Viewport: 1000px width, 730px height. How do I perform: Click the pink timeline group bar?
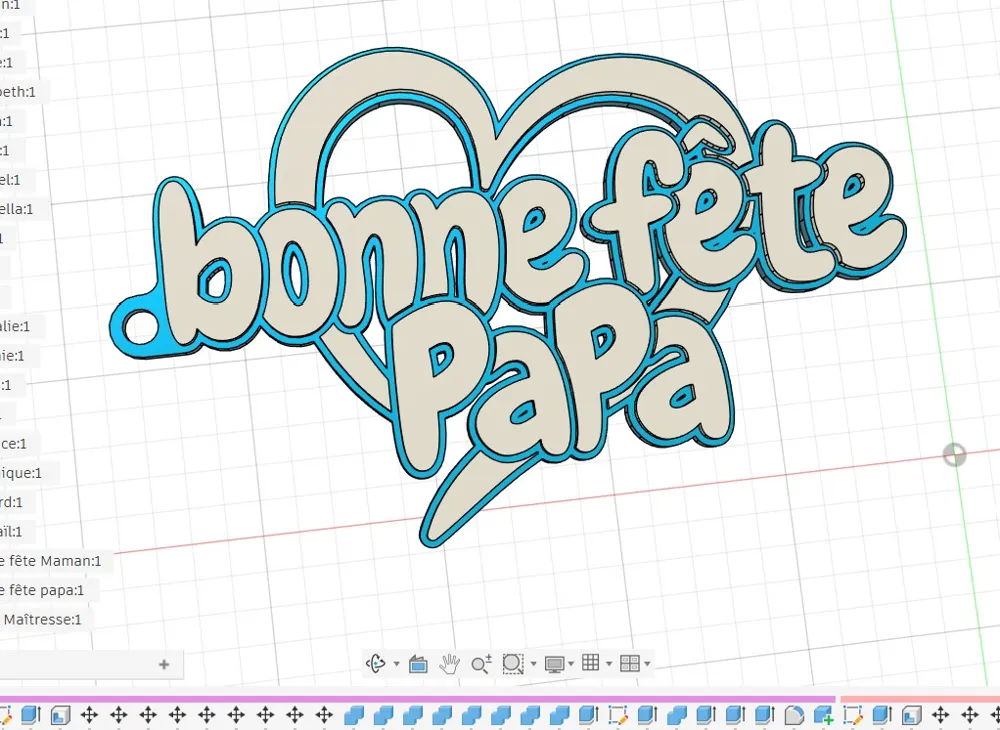(x=920, y=699)
